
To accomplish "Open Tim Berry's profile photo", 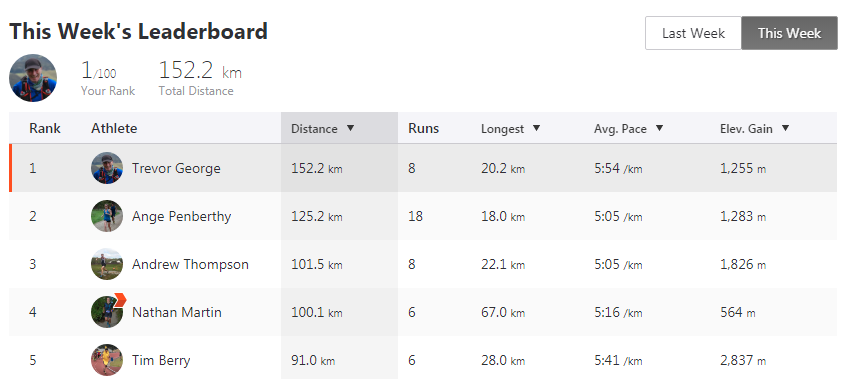I will coord(107,360).
